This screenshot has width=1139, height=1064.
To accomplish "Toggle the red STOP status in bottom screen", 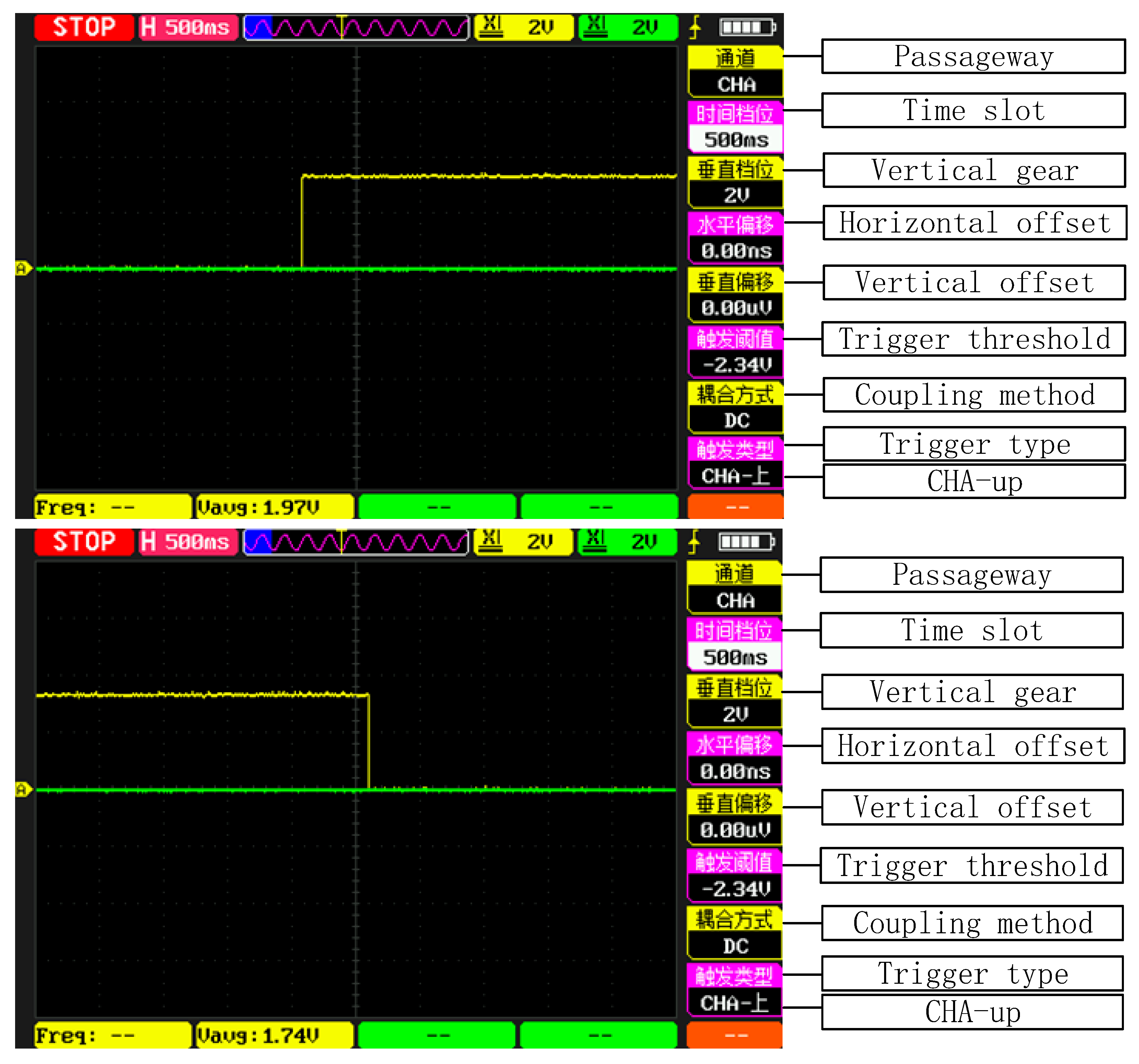I will coord(84,542).
